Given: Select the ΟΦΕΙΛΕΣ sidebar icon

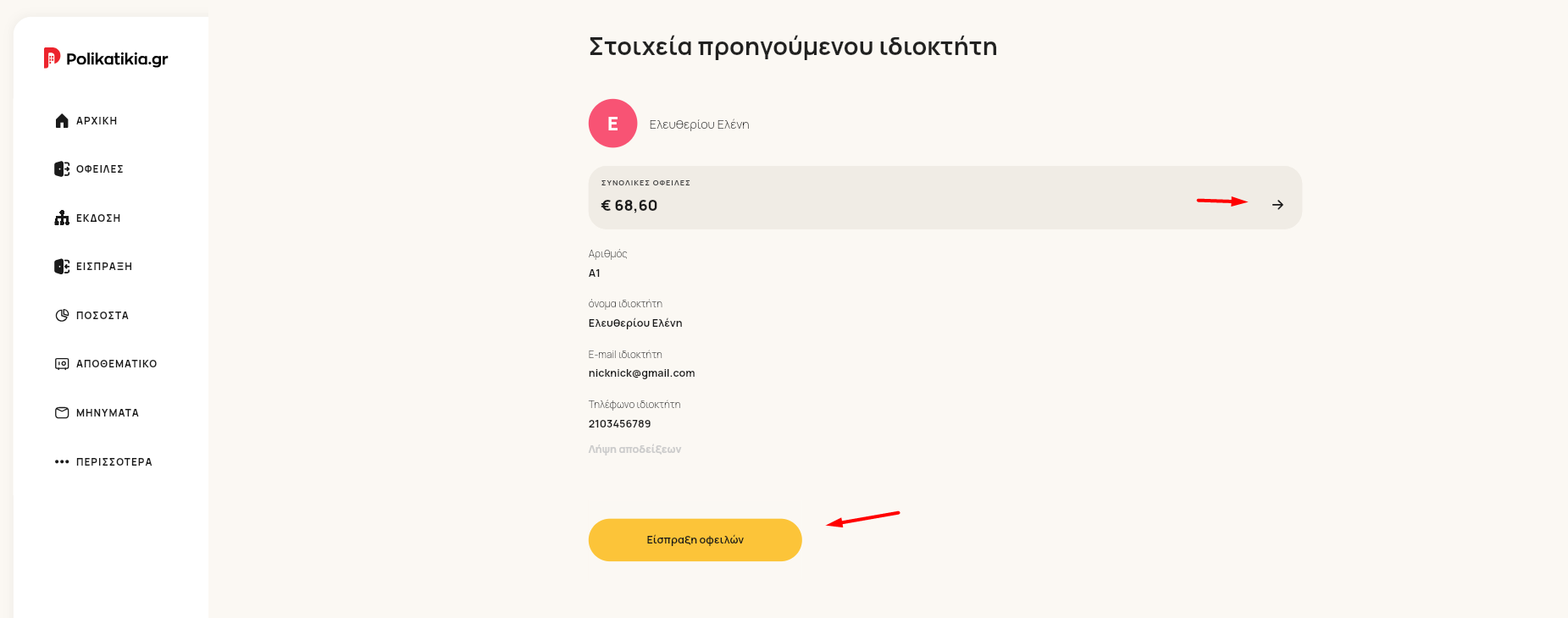Looking at the screenshot, I should coord(62,169).
